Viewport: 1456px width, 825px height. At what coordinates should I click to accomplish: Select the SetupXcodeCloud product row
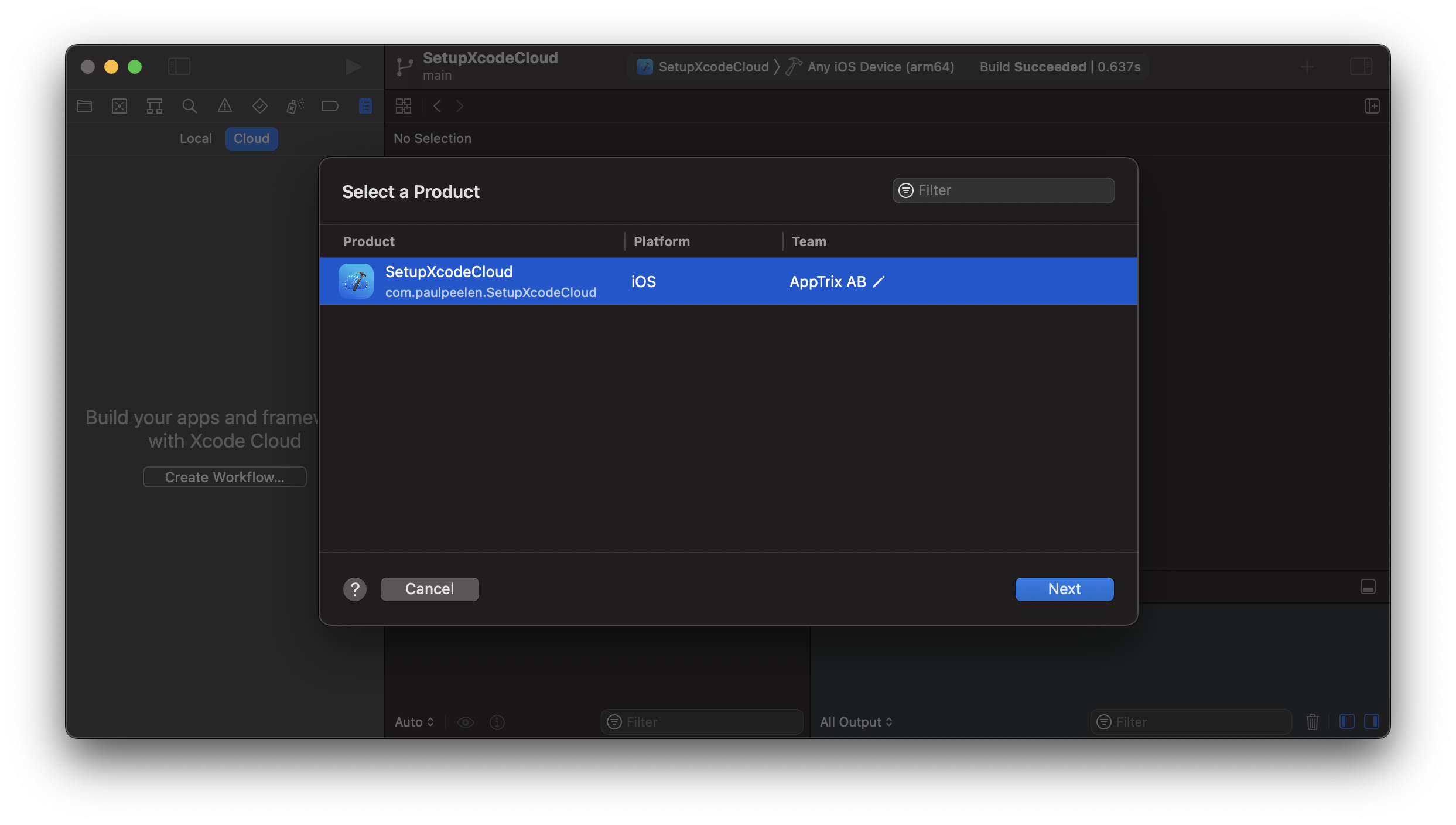click(x=729, y=281)
